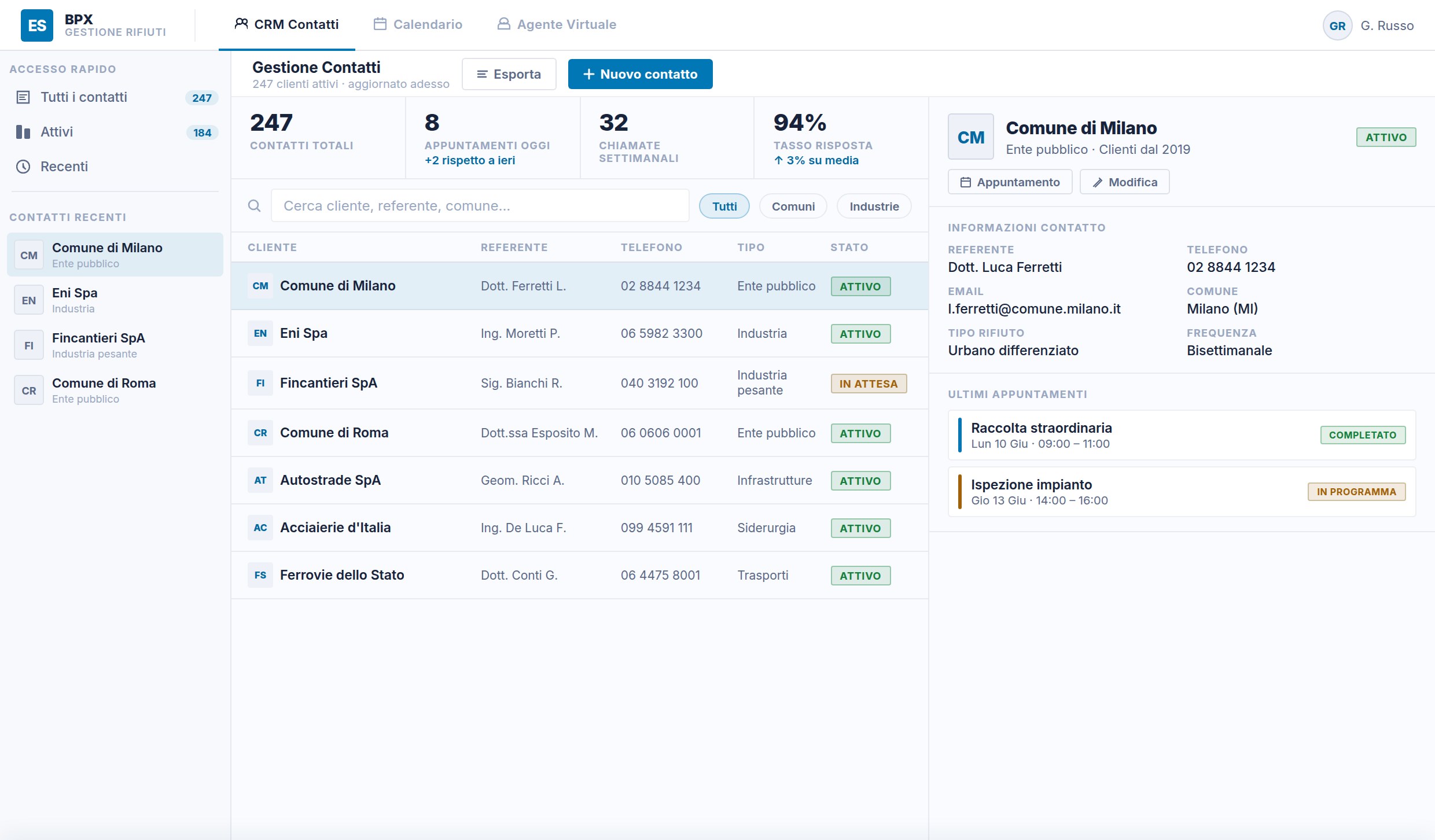Viewport: 1435px width, 840px height.
Task: Click the Appuntamento button
Action: [1010, 182]
